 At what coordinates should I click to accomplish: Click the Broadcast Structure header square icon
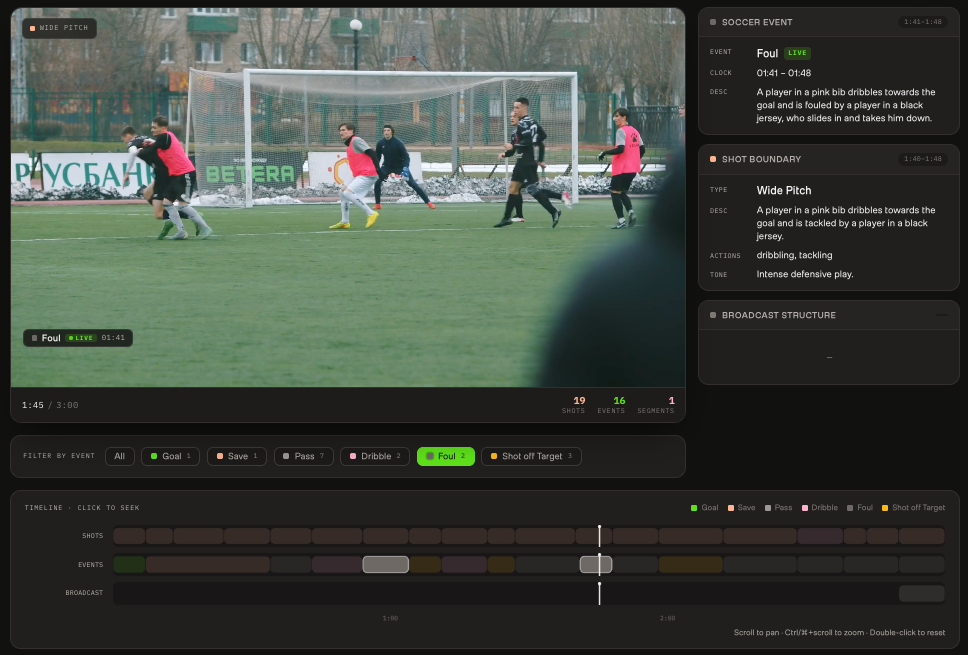tap(713, 315)
